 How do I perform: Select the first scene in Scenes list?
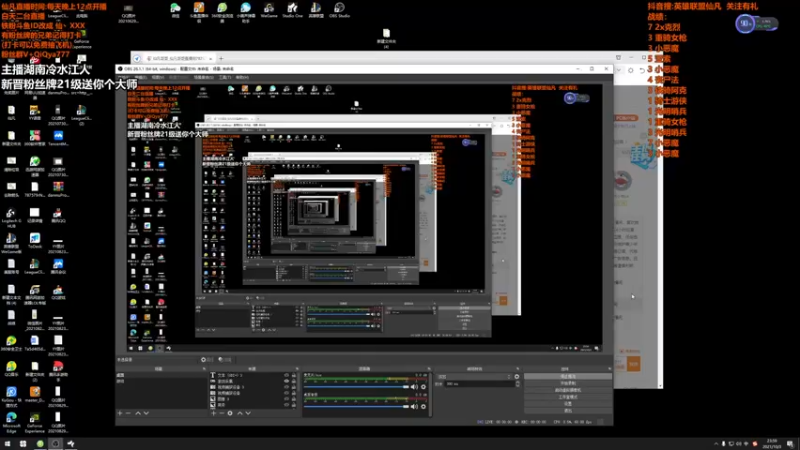(161, 375)
